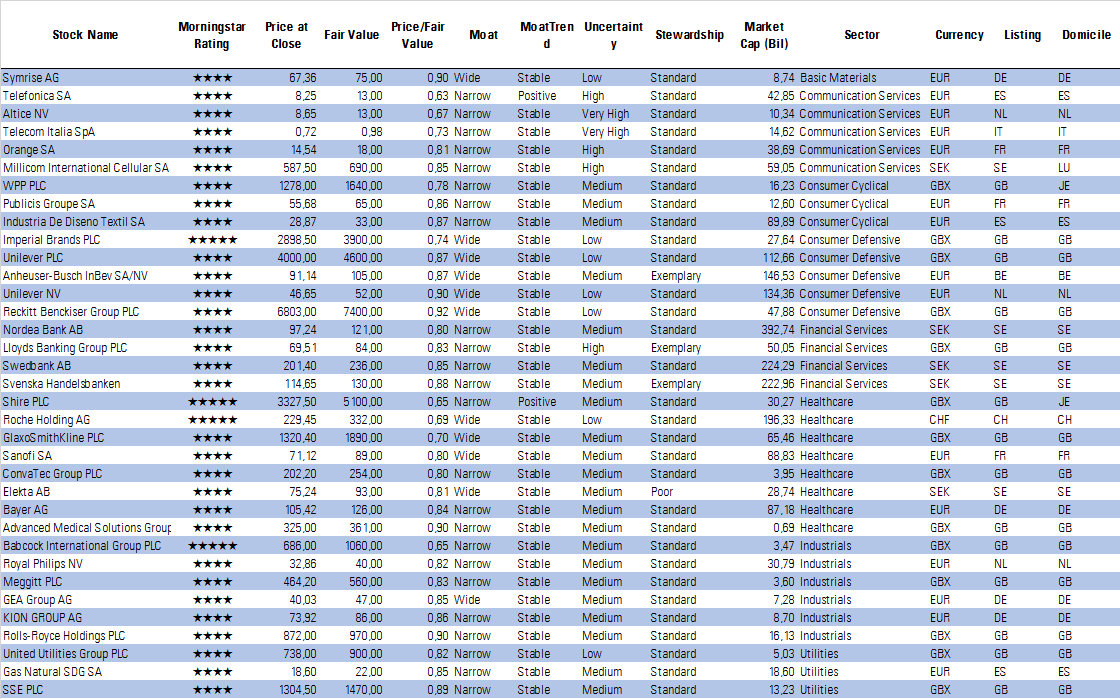The height and width of the screenshot is (699, 1120).
Task: Select the Positive moat trend cell for Telefonica SA
Action: click(x=537, y=96)
